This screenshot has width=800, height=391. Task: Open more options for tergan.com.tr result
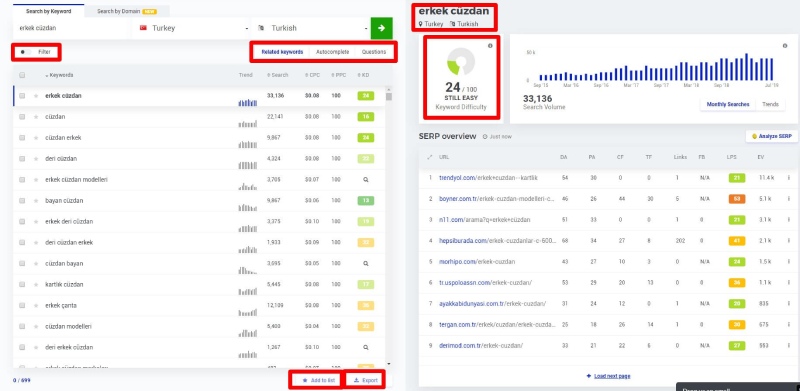point(788,325)
